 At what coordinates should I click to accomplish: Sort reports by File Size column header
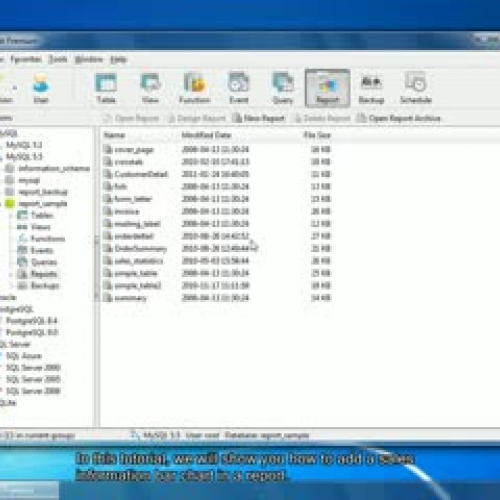(x=317, y=135)
